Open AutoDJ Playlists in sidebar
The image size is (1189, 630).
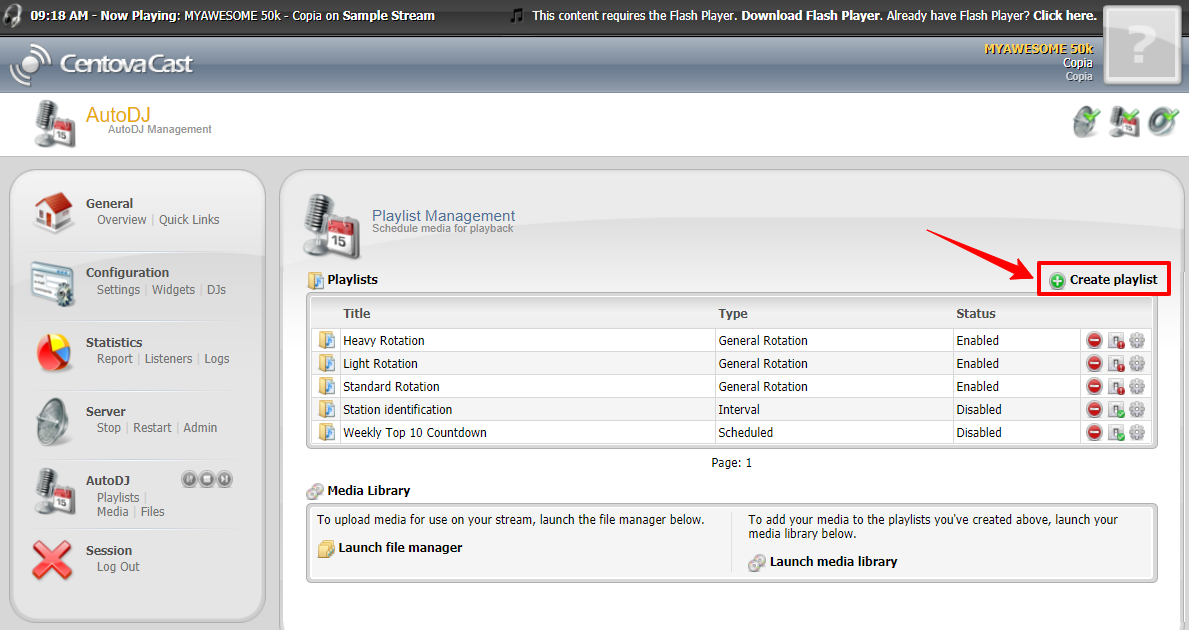click(118, 497)
